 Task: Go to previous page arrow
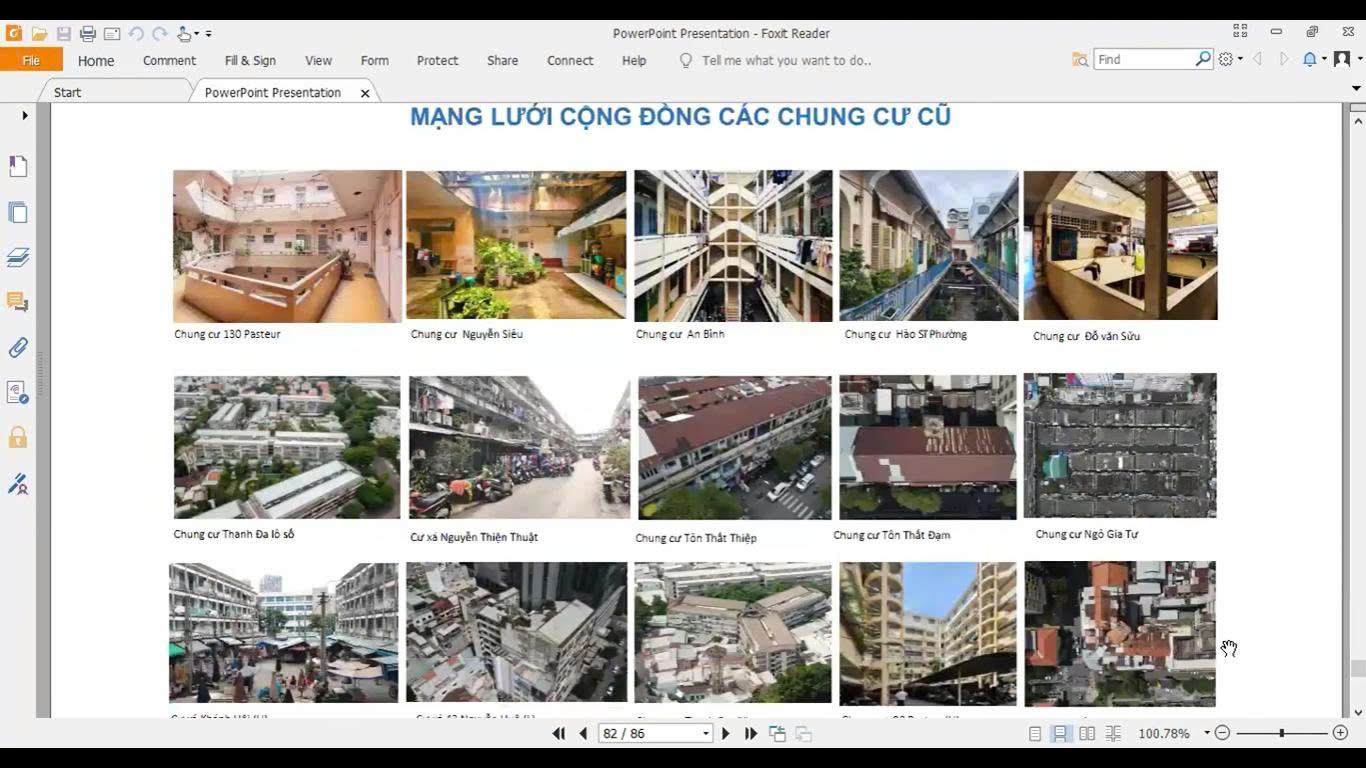point(583,733)
